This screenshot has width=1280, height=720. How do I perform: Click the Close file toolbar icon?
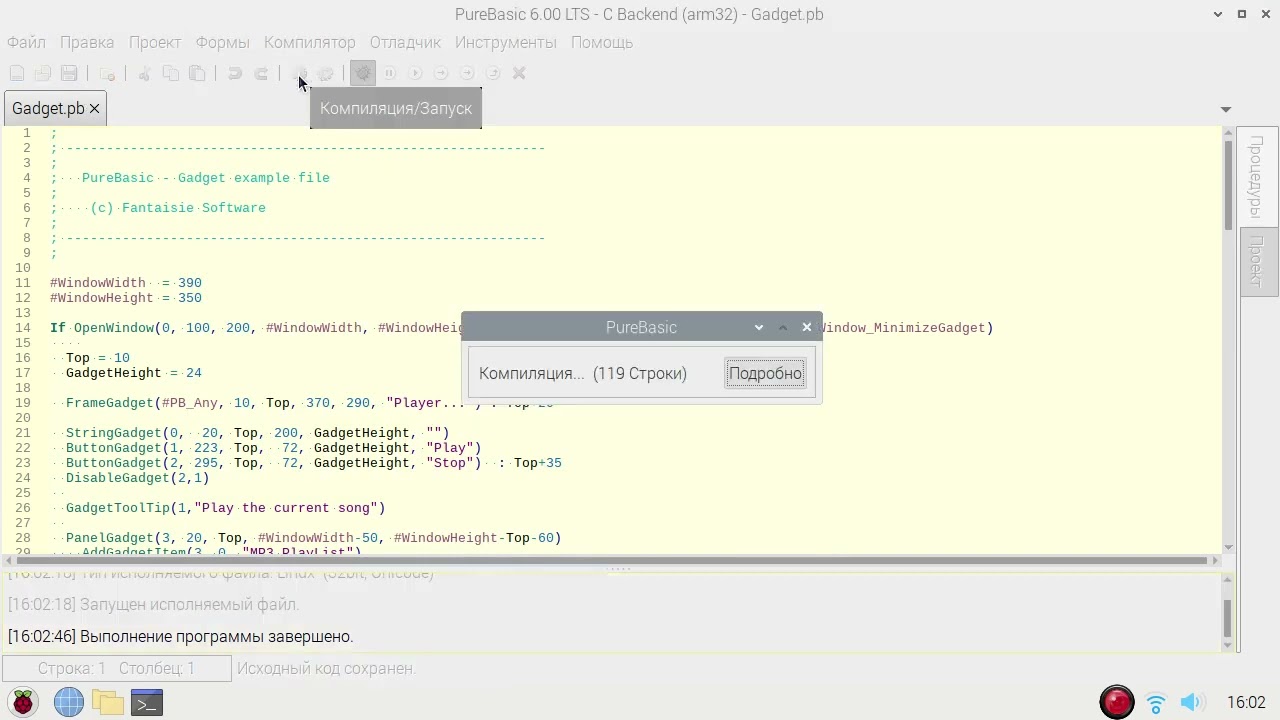tap(107, 73)
